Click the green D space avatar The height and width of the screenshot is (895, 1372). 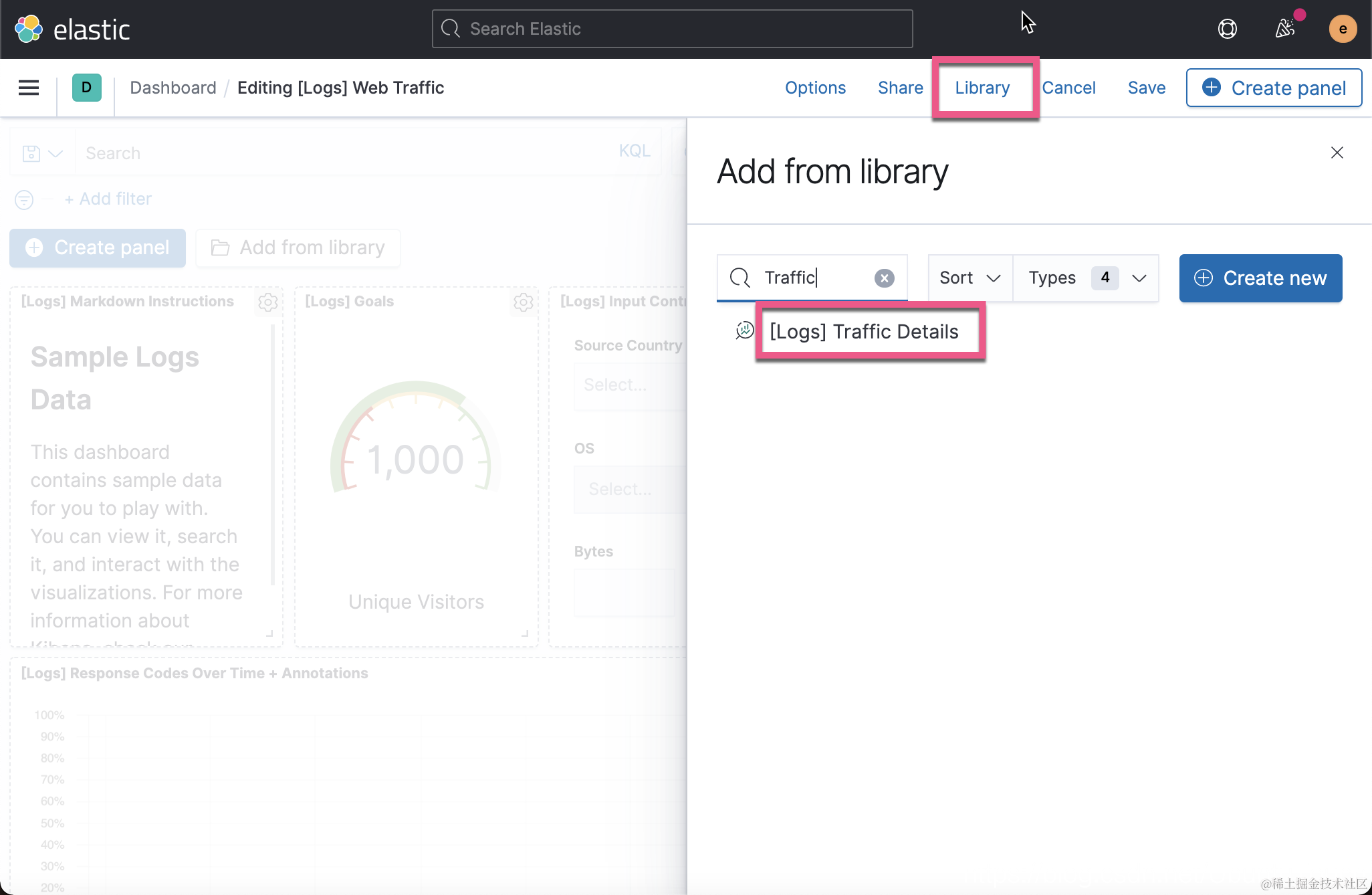[x=86, y=88]
